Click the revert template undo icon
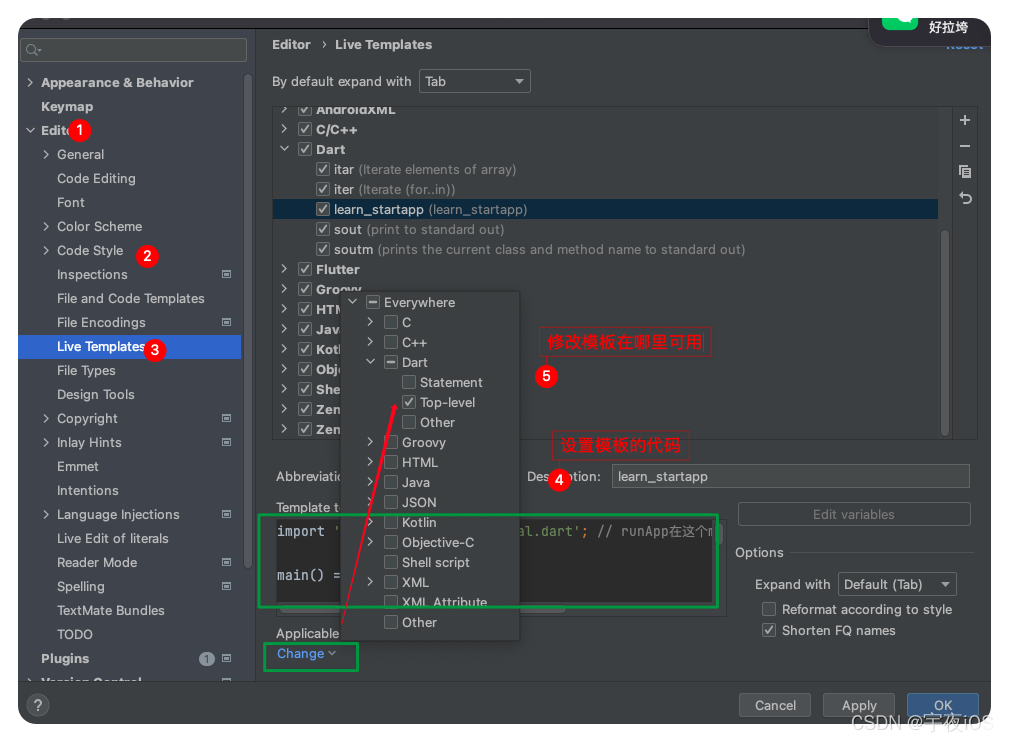Viewport: 1009px width, 742px height. [965, 198]
